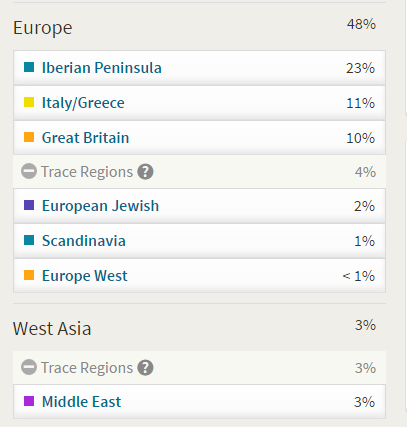
Task: Click the purple European Jewish color square
Action: click(x=29, y=205)
